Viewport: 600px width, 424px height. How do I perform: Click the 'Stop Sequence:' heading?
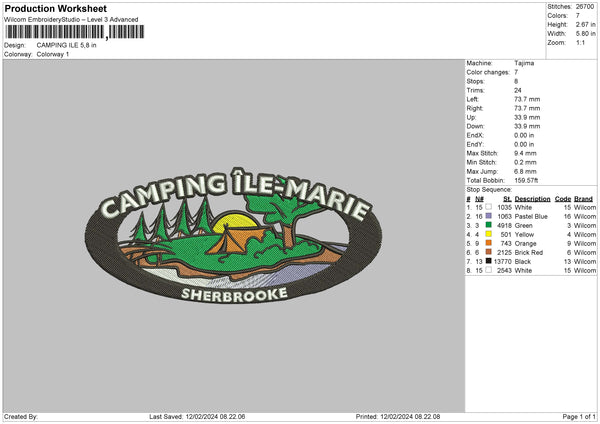(x=489, y=190)
